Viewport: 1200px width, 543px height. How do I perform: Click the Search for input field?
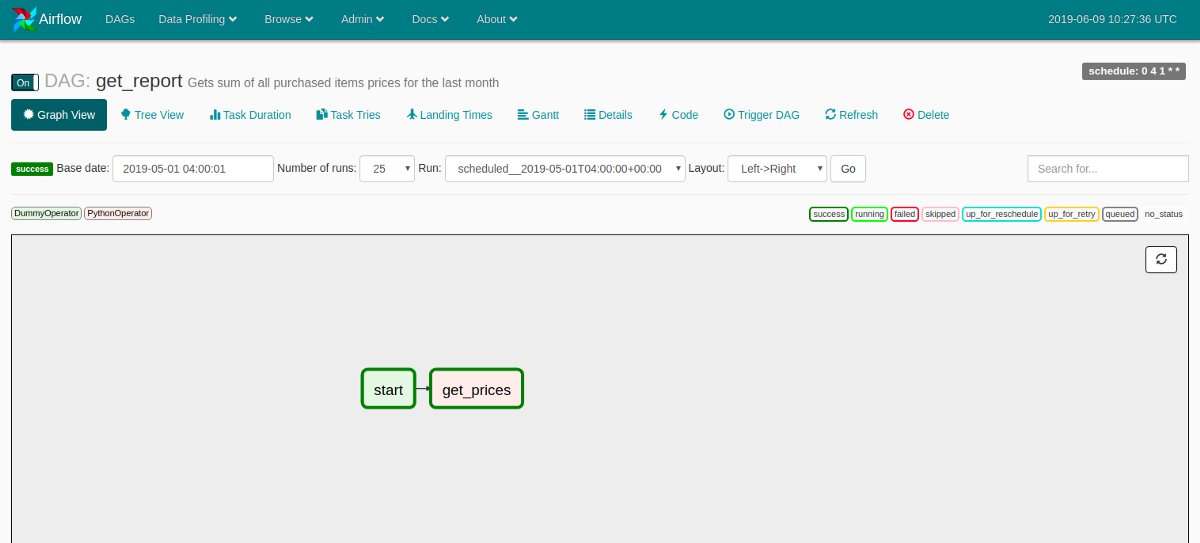point(1107,169)
